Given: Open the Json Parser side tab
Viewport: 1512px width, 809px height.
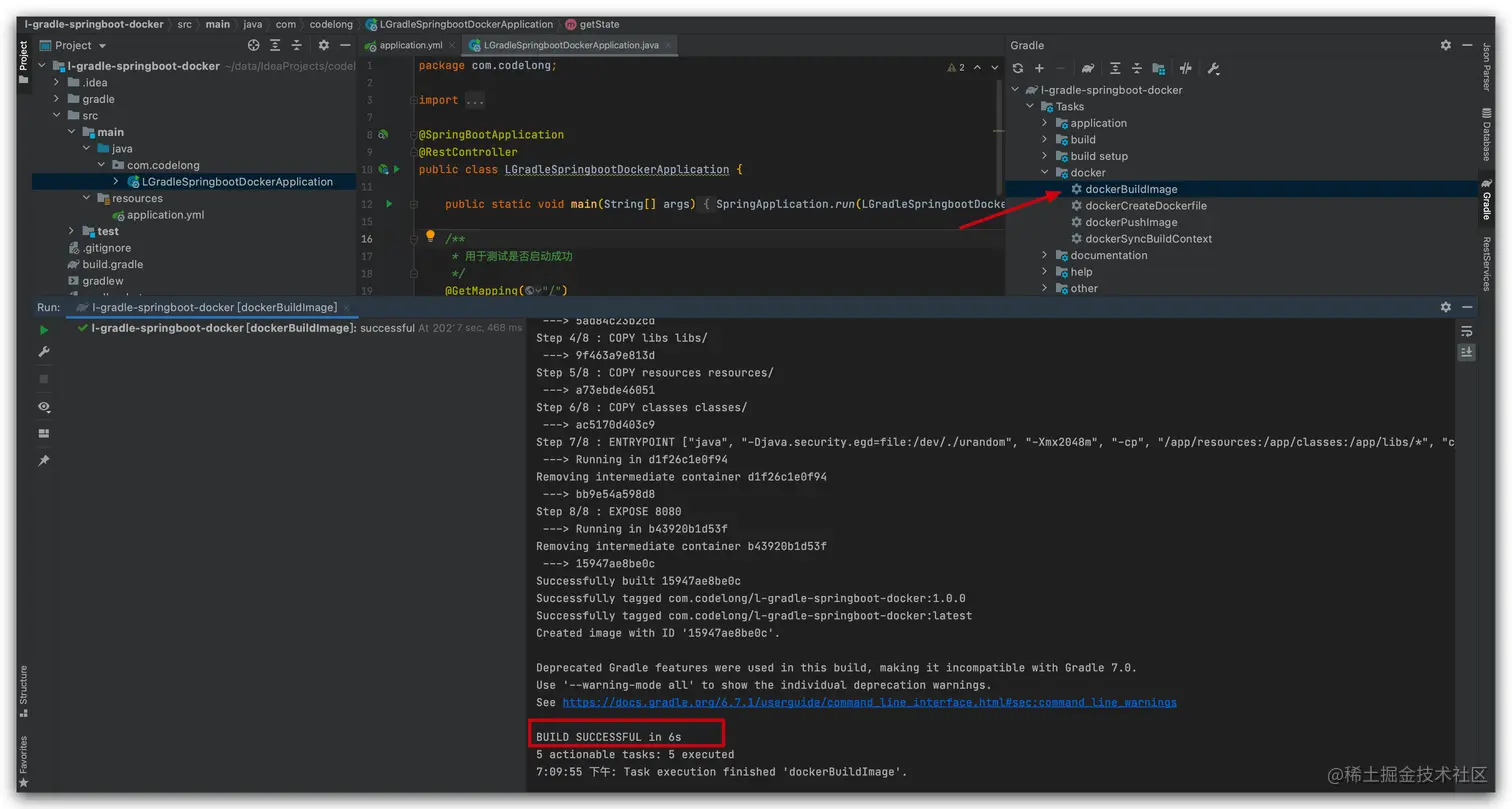Looking at the screenshot, I should (1487, 68).
